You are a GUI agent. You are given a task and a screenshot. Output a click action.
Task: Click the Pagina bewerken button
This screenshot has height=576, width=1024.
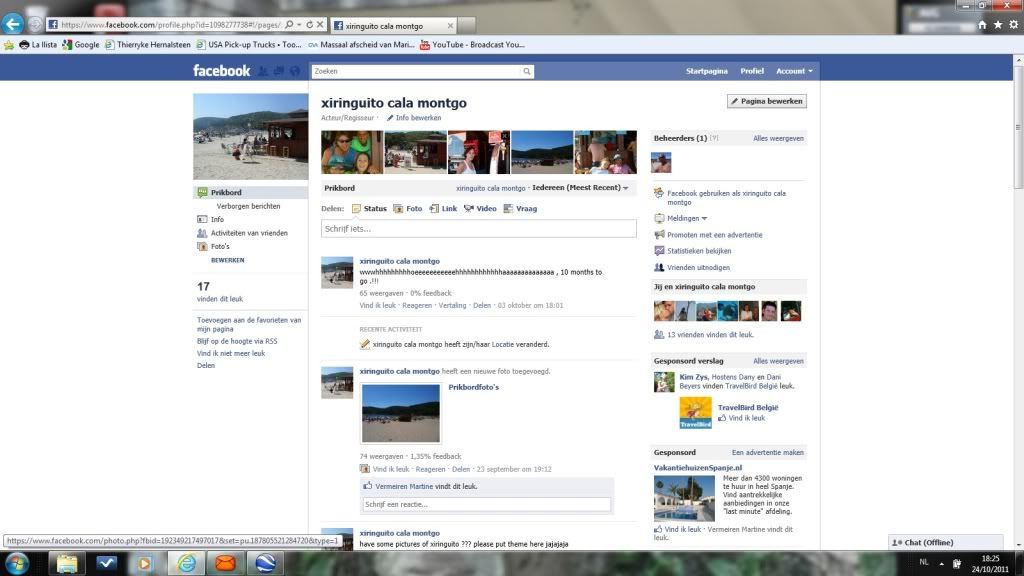(767, 101)
